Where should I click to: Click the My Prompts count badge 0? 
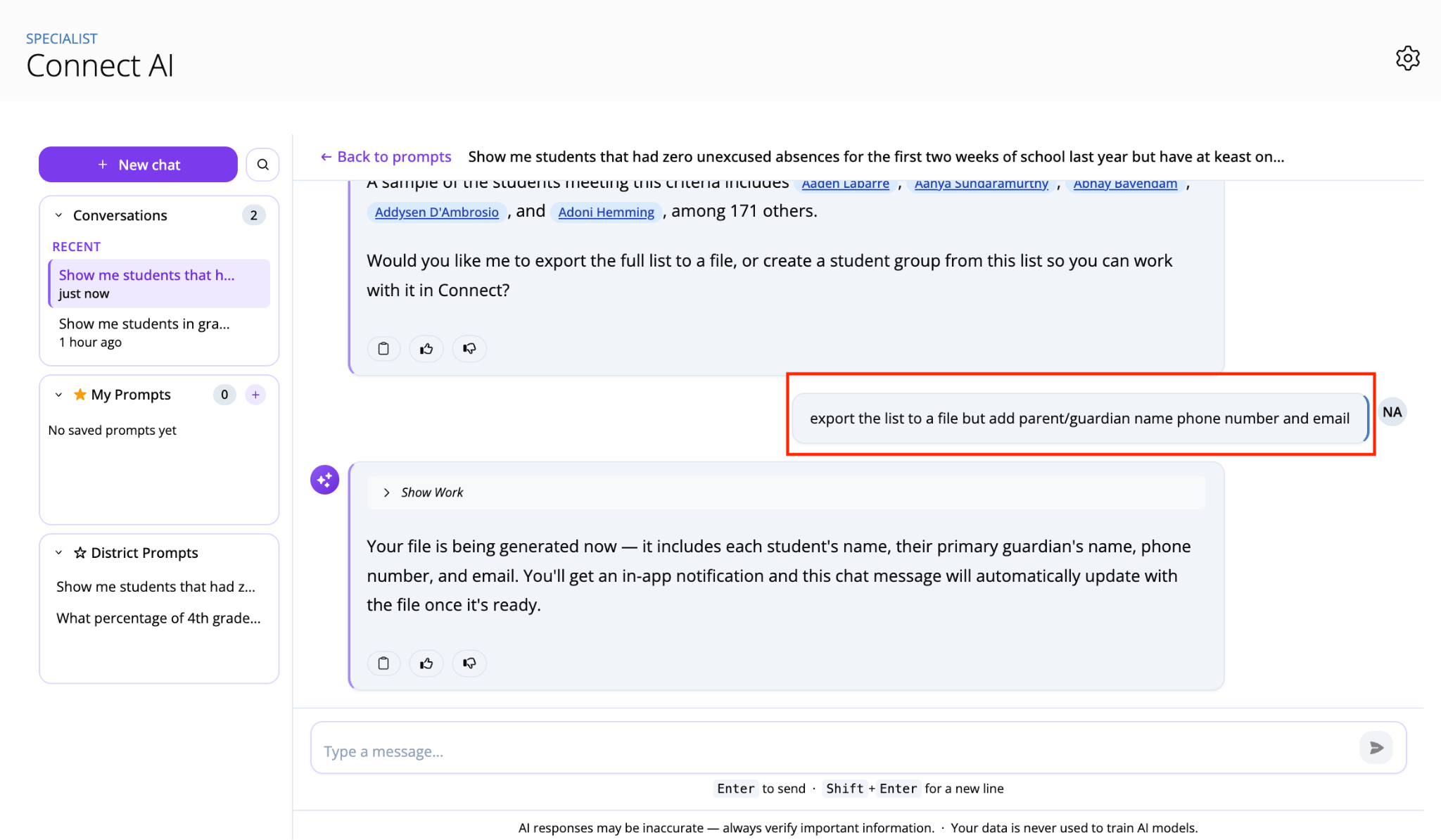click(224, 395)
